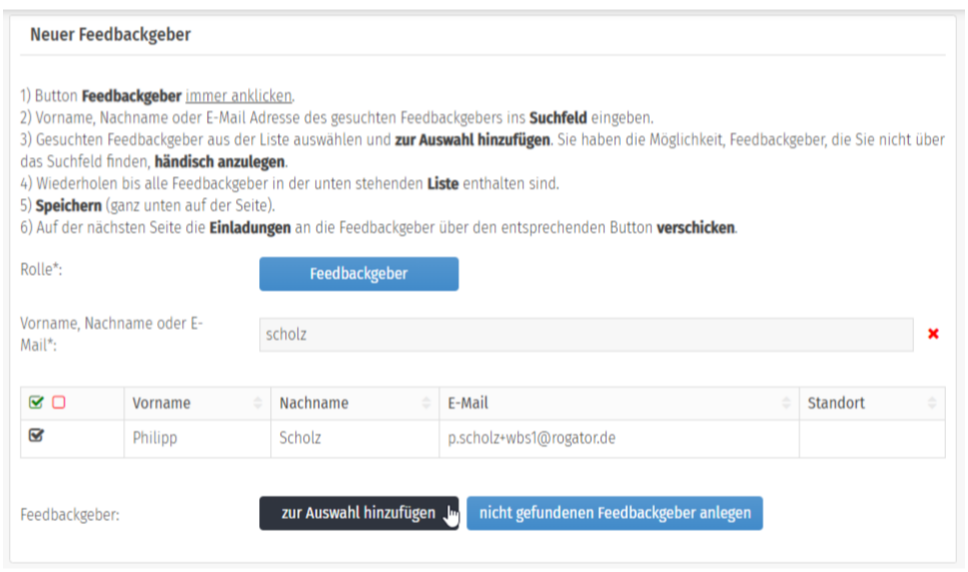
Task: Click 'zur Auswahl hinzufügen' button
Action: coord(358,513)
